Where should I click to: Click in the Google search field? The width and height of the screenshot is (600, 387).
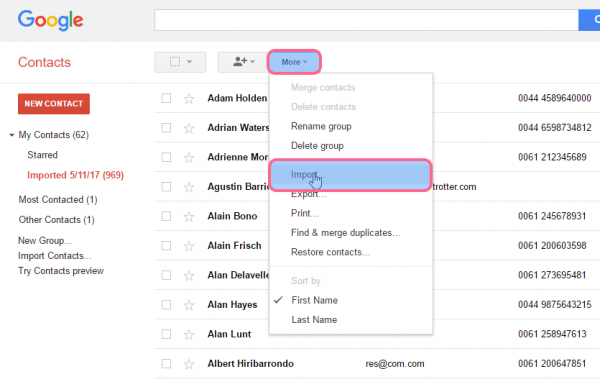366,20
